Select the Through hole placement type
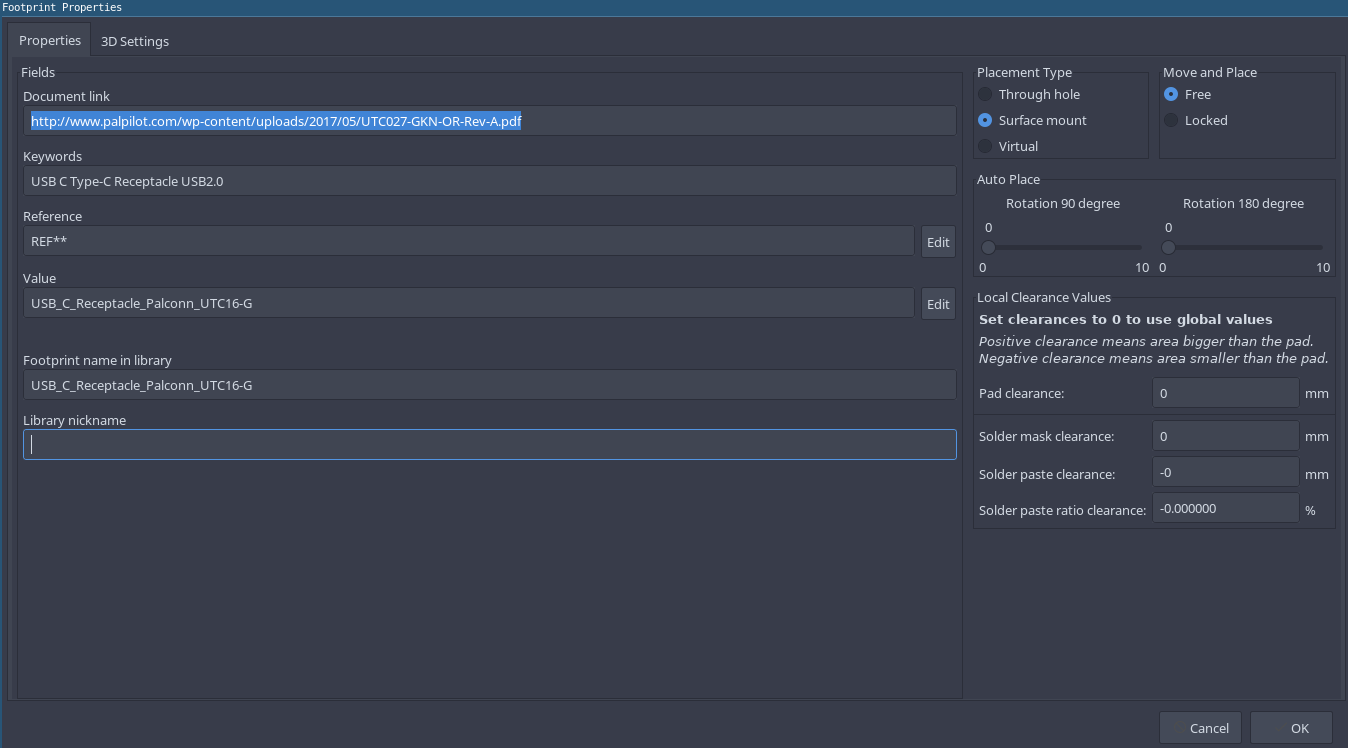 point(986,94)
